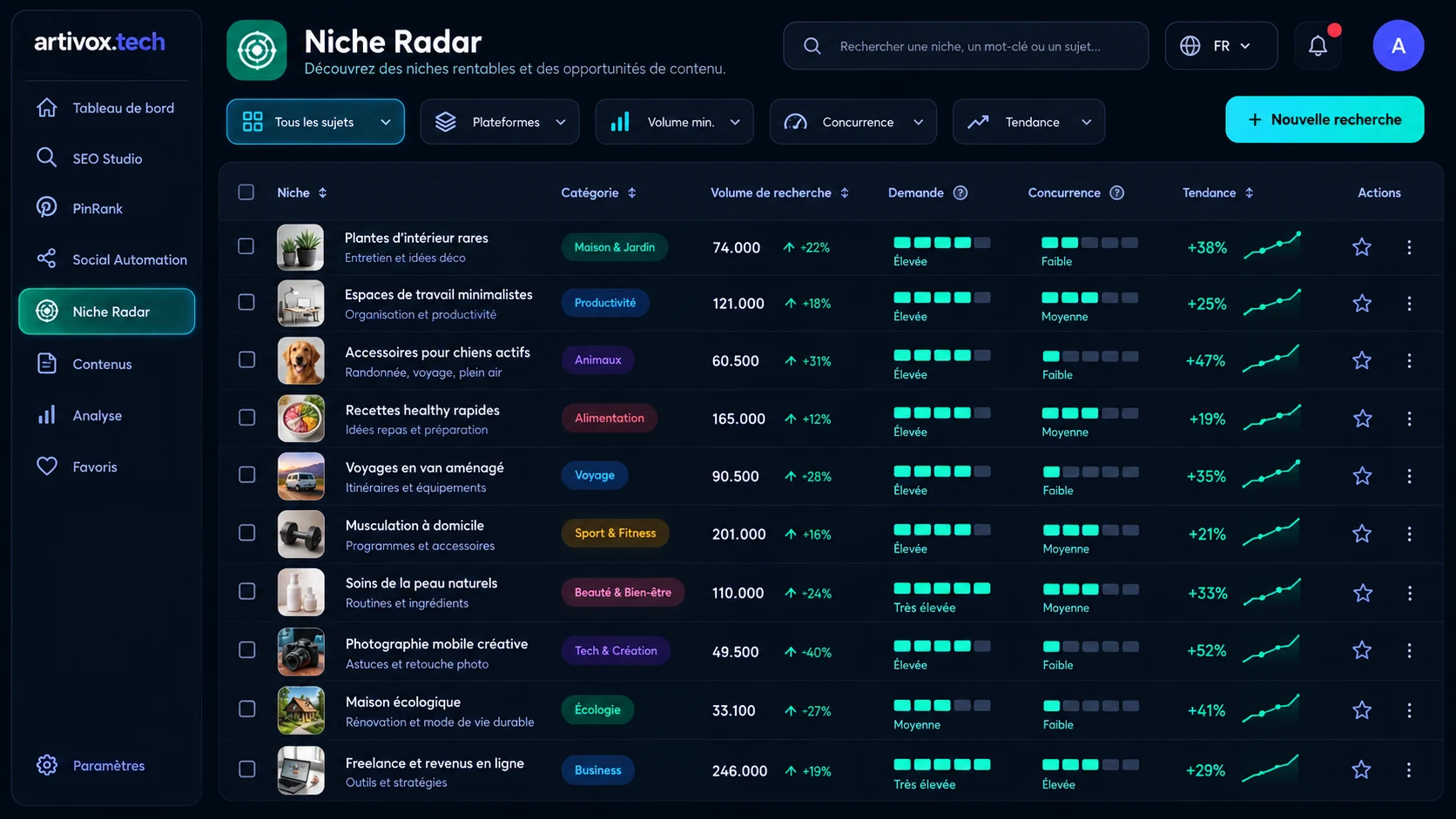Viewport: 1456px width, 819px height.
Task: Open the Accessoires pour chiens actifs thumbnail
Action: (x=300, y=360)
